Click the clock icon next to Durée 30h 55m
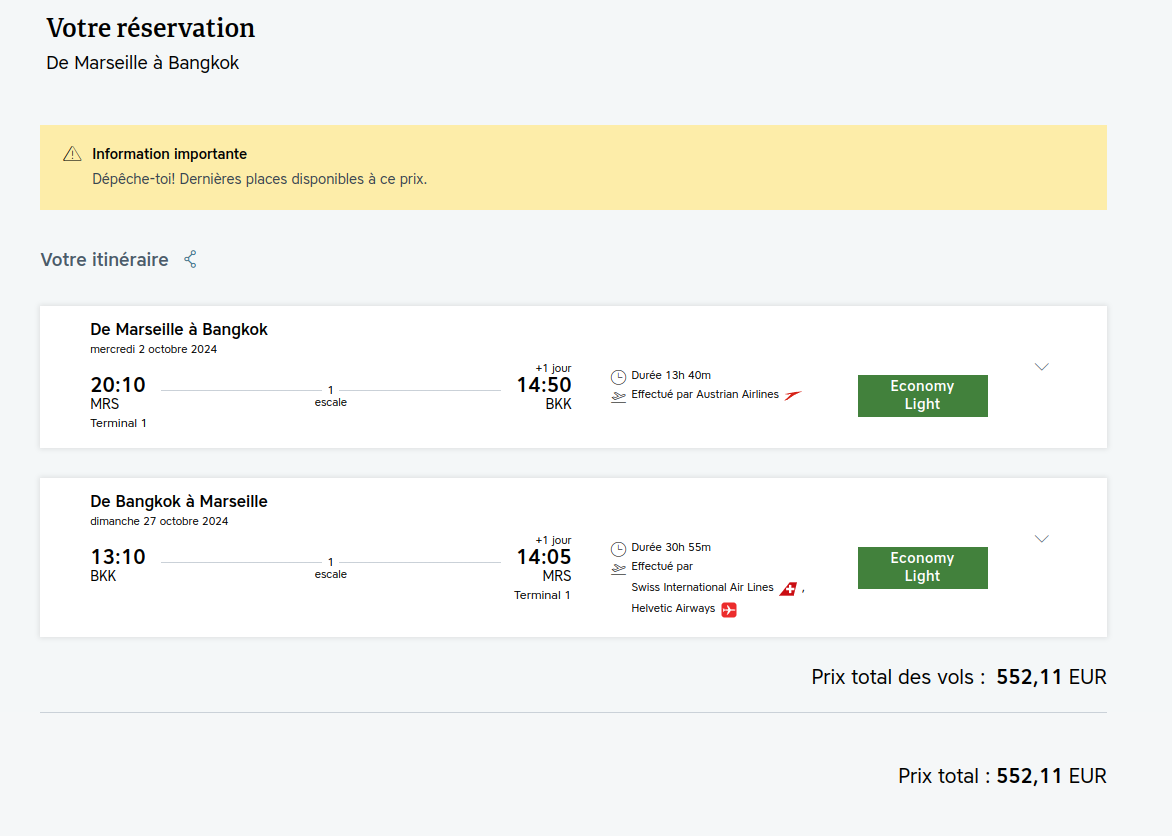The height and width of the screenshot is (836, 1172). pos(618,549)
